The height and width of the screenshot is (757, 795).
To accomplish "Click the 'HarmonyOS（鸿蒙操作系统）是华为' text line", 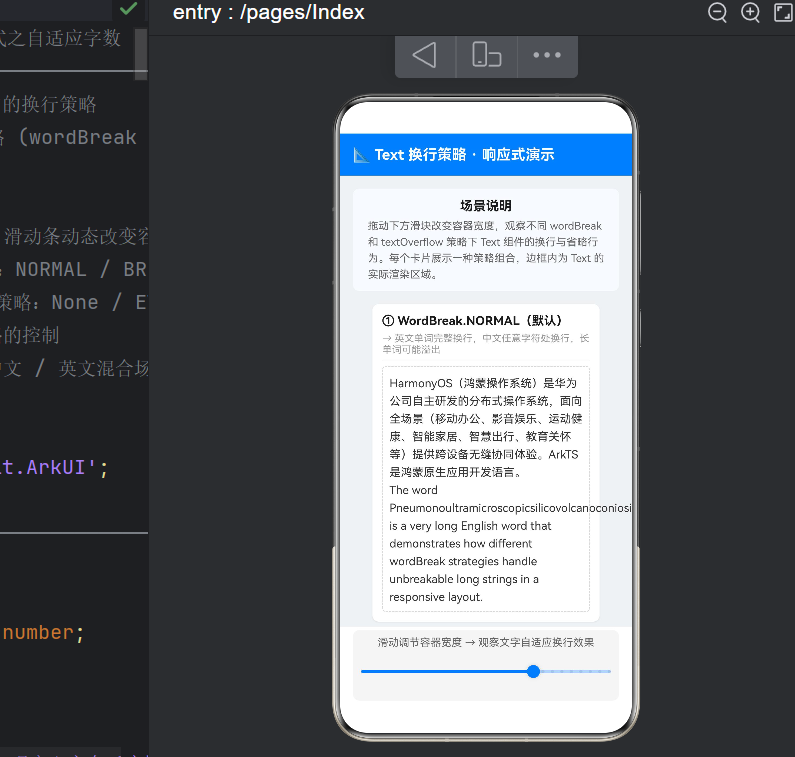I will [483, 383].
